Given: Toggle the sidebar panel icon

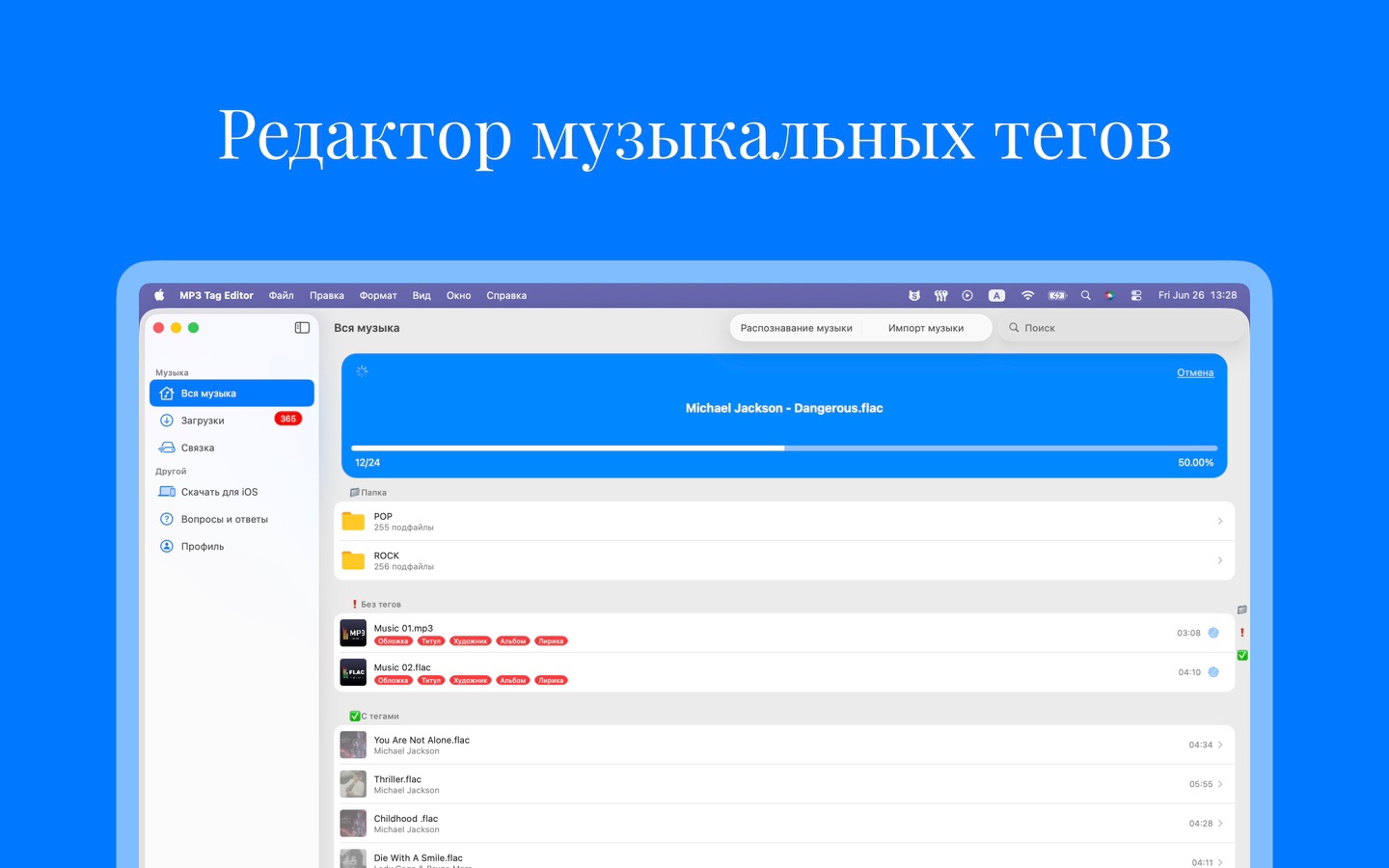Looking at the screenshot, I should point(302,328).
